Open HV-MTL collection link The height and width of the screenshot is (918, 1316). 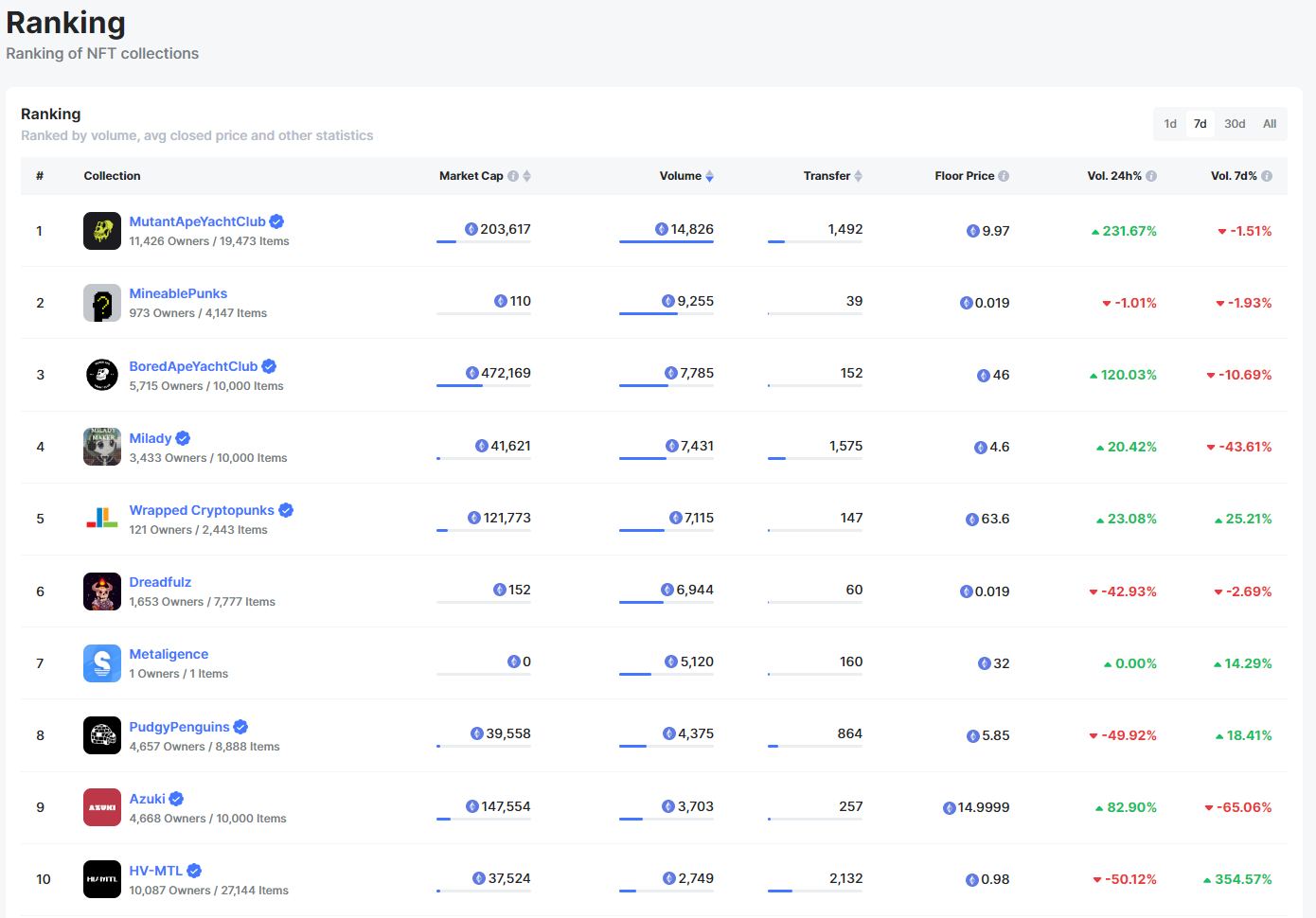[156, 871]
